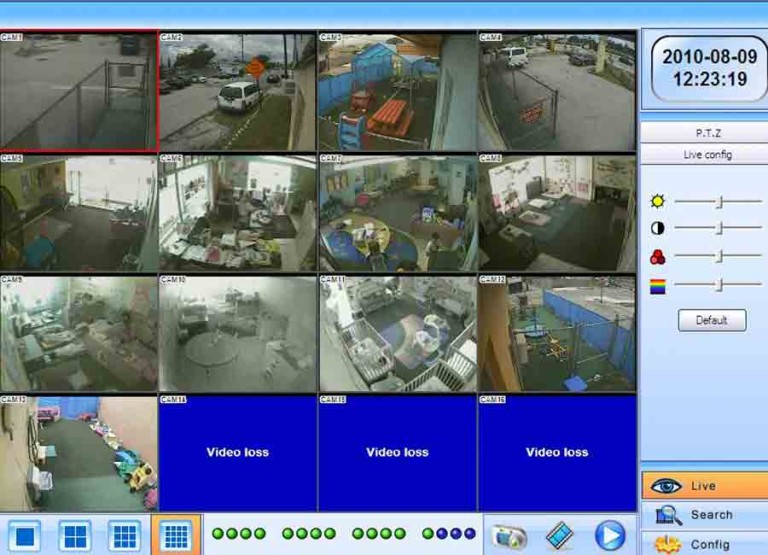The width and height of the screenshot is (768, 555).
Task: Click the eye icon beside Live
Action: 666,486
